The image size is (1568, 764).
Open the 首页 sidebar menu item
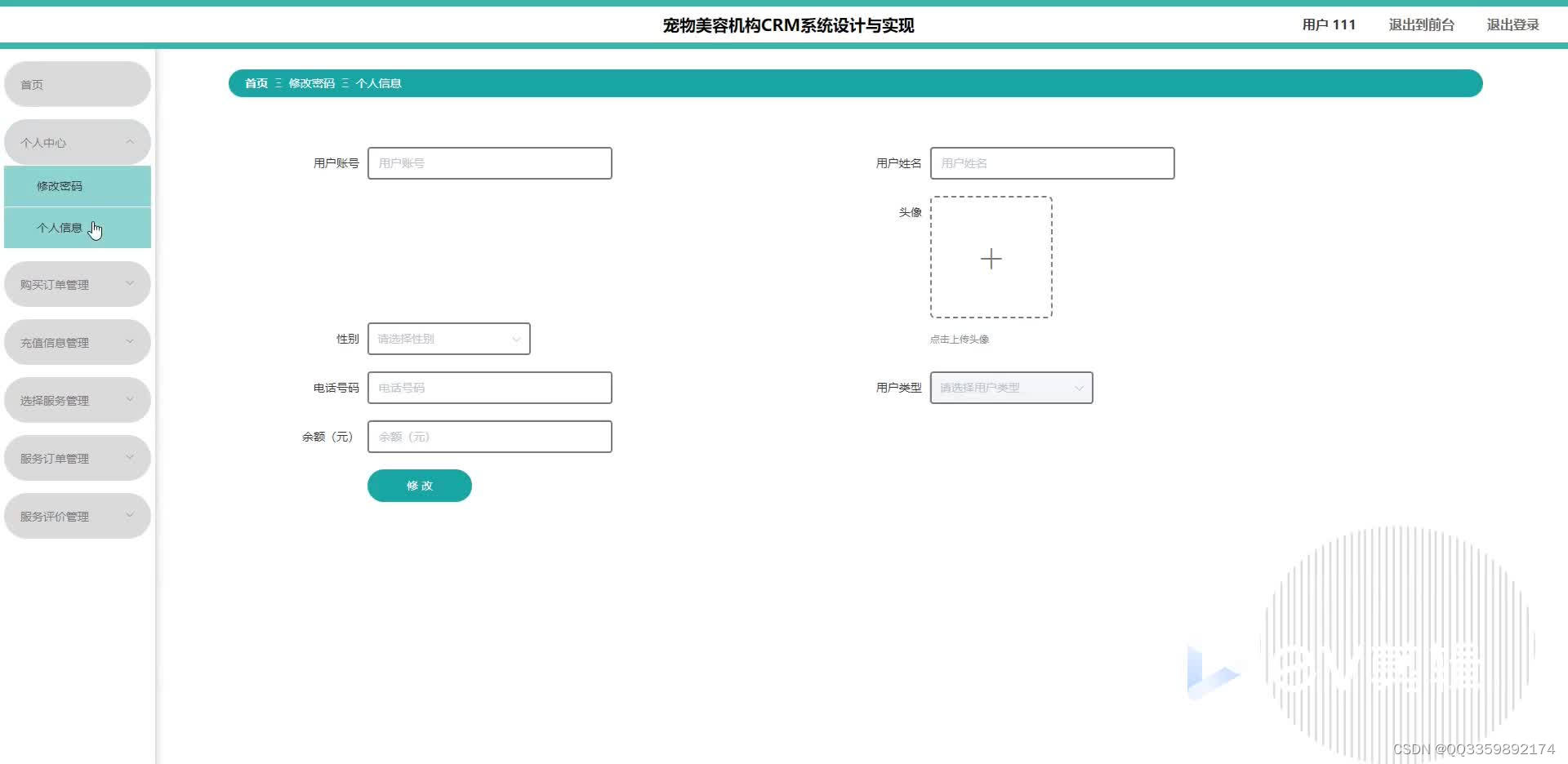[78, 84]
